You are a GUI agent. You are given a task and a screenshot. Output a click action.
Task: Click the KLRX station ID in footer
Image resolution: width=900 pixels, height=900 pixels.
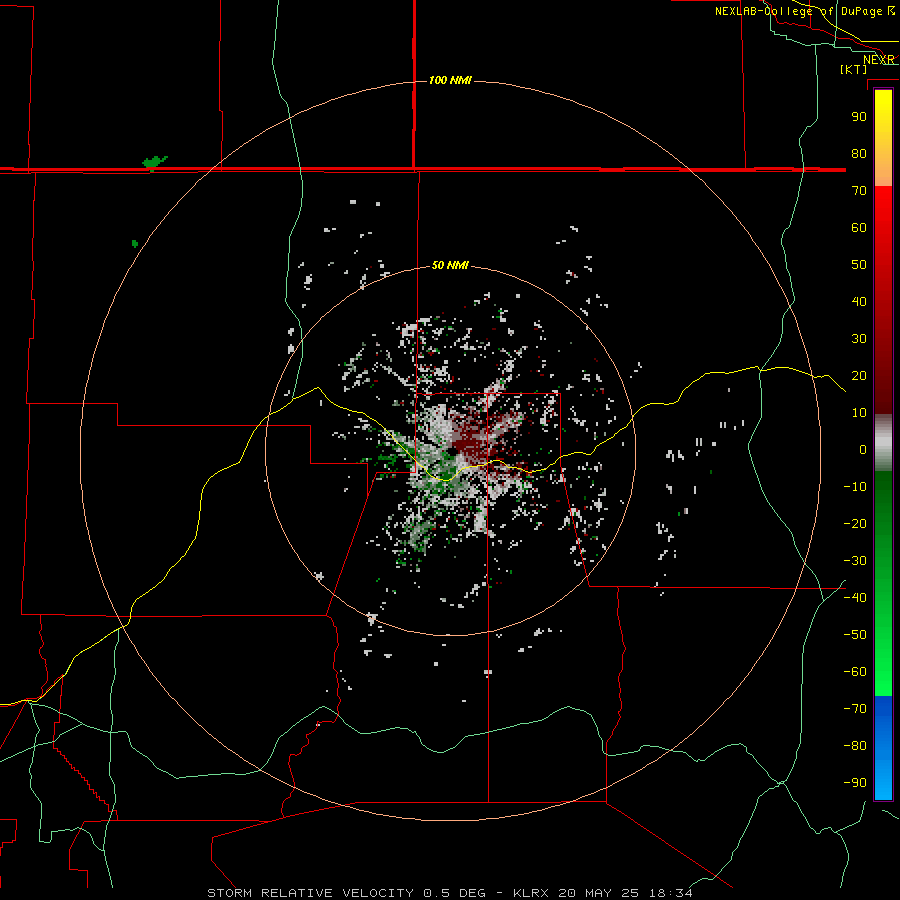[532, 893]
